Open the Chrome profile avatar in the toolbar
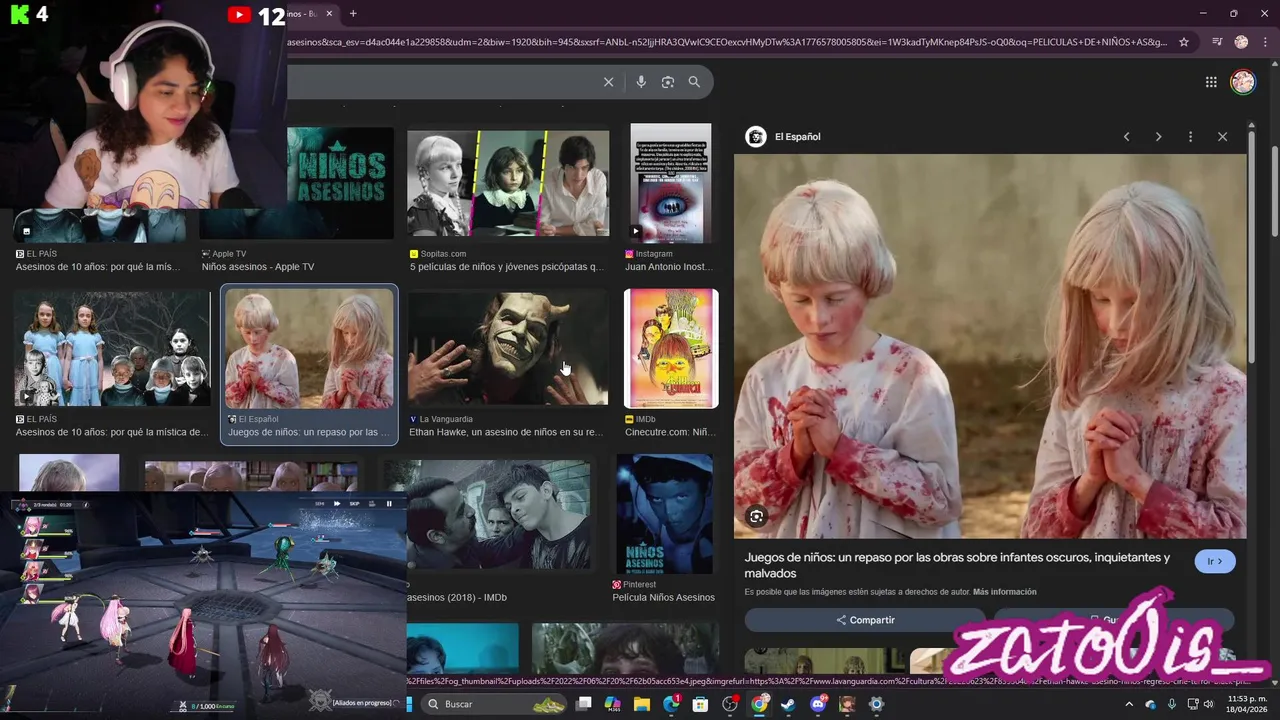 tap(1241, 42)
